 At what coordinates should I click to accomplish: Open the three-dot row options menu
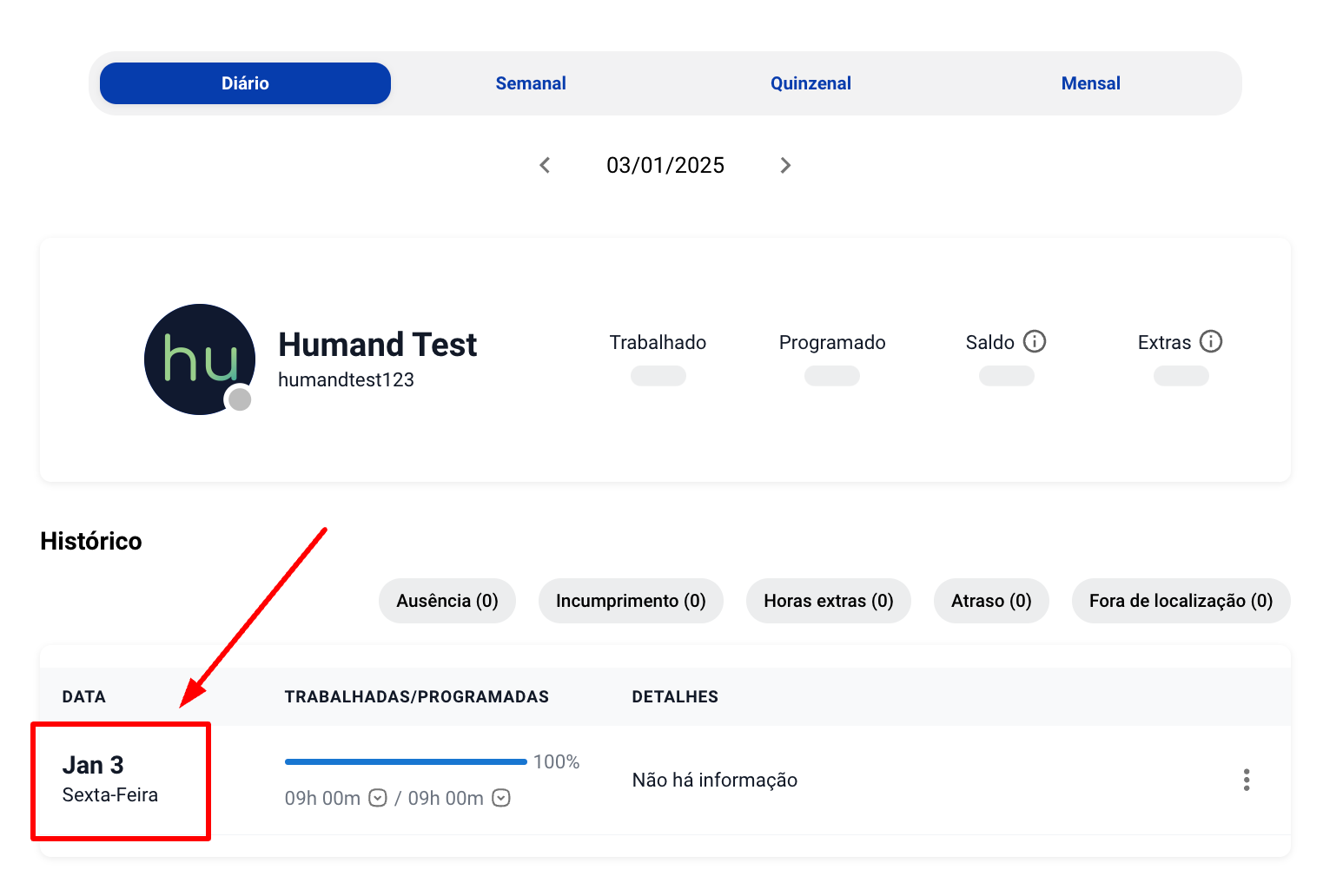(1247, 780)
